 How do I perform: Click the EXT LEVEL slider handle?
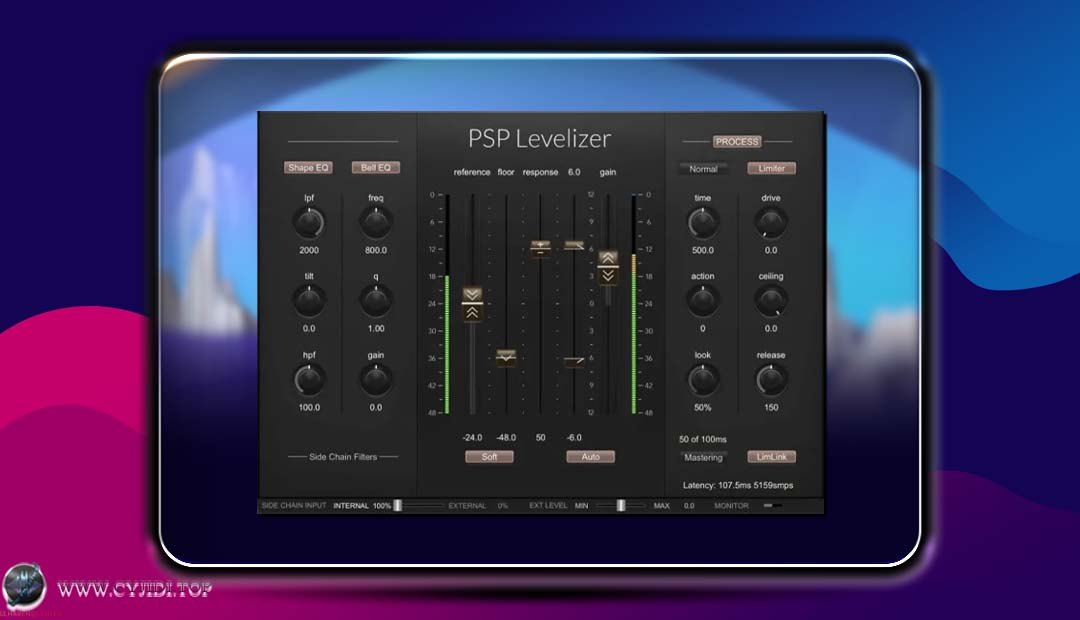(x=621, y=506)
